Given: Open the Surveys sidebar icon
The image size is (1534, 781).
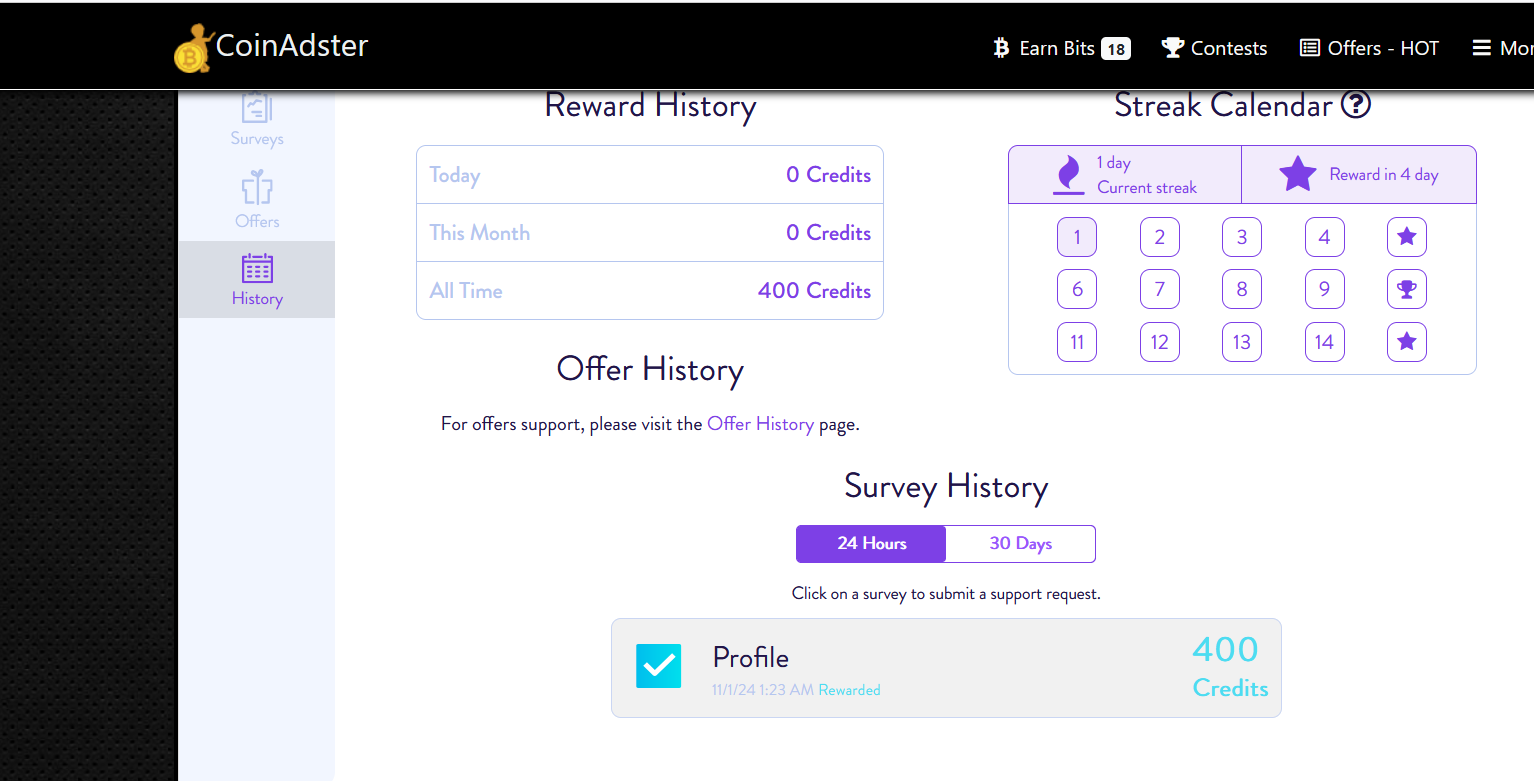Looking at the screenshot, I should tap(257, 108).
